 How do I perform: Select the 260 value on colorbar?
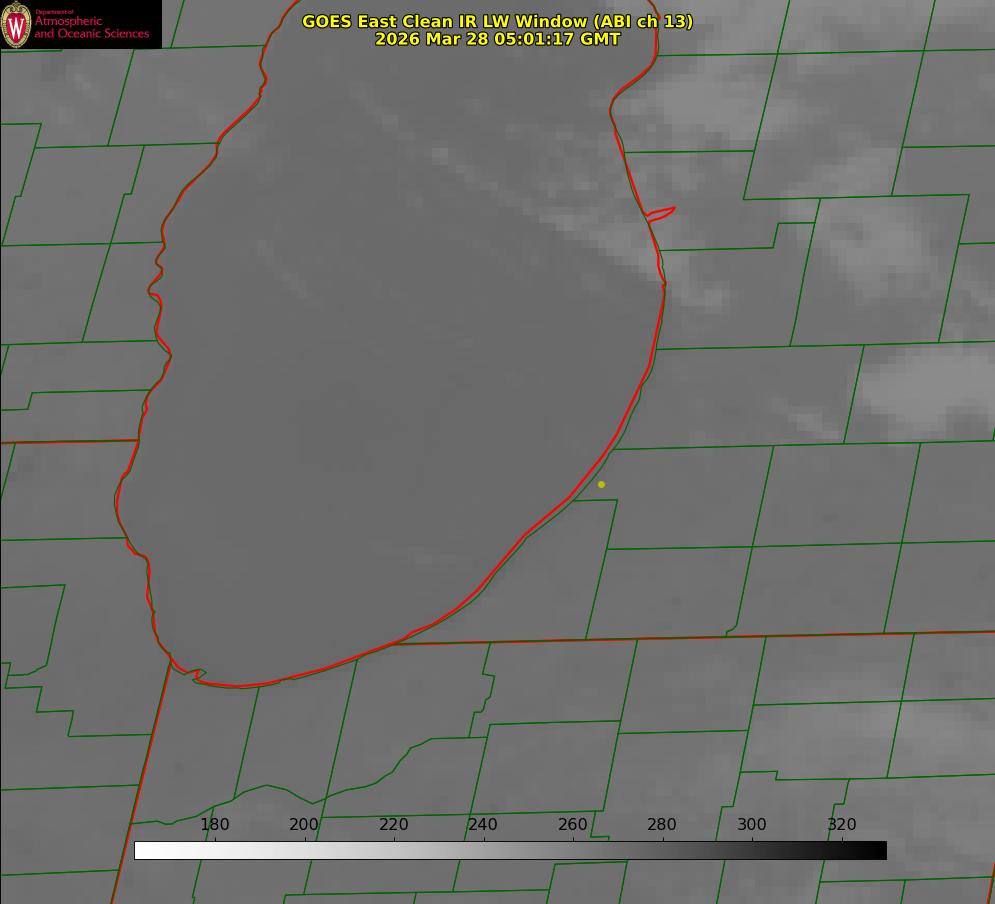(x=572, y=825)
